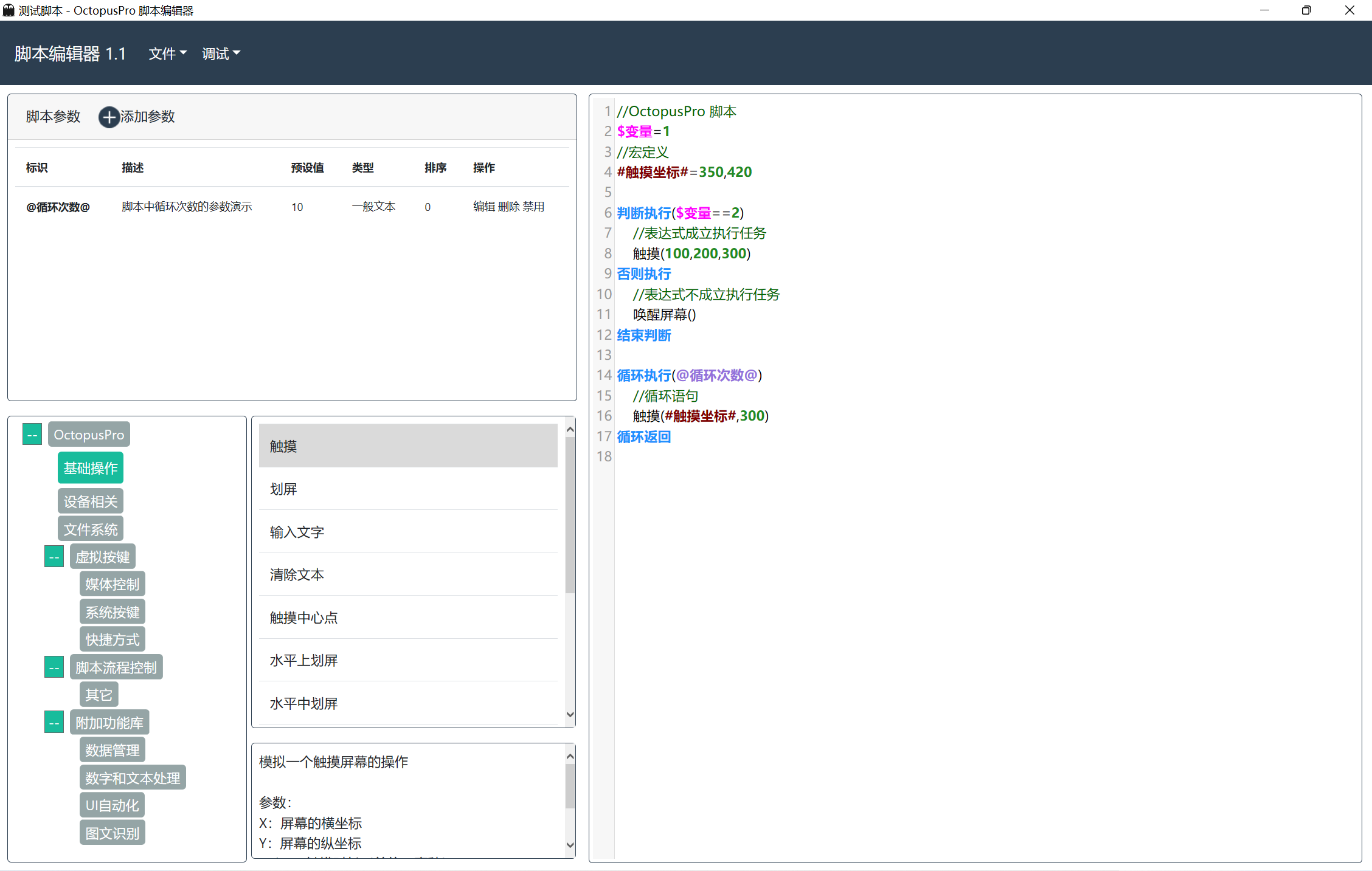Click the plus icon for 添加参数
The width and height of the screenshot is (1372, 871).
pyautogui.click(x=109, y=117)
